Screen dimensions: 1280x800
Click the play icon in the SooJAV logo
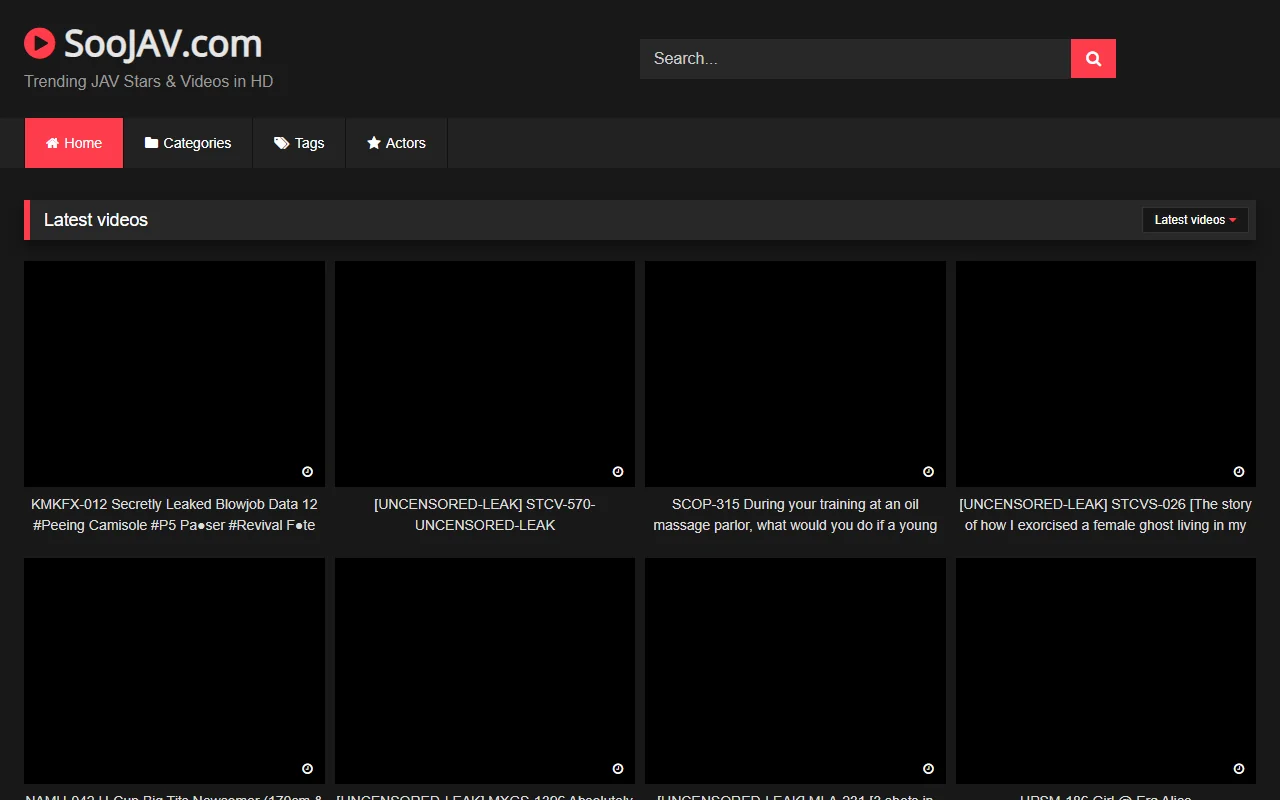[x=39, y=43]
